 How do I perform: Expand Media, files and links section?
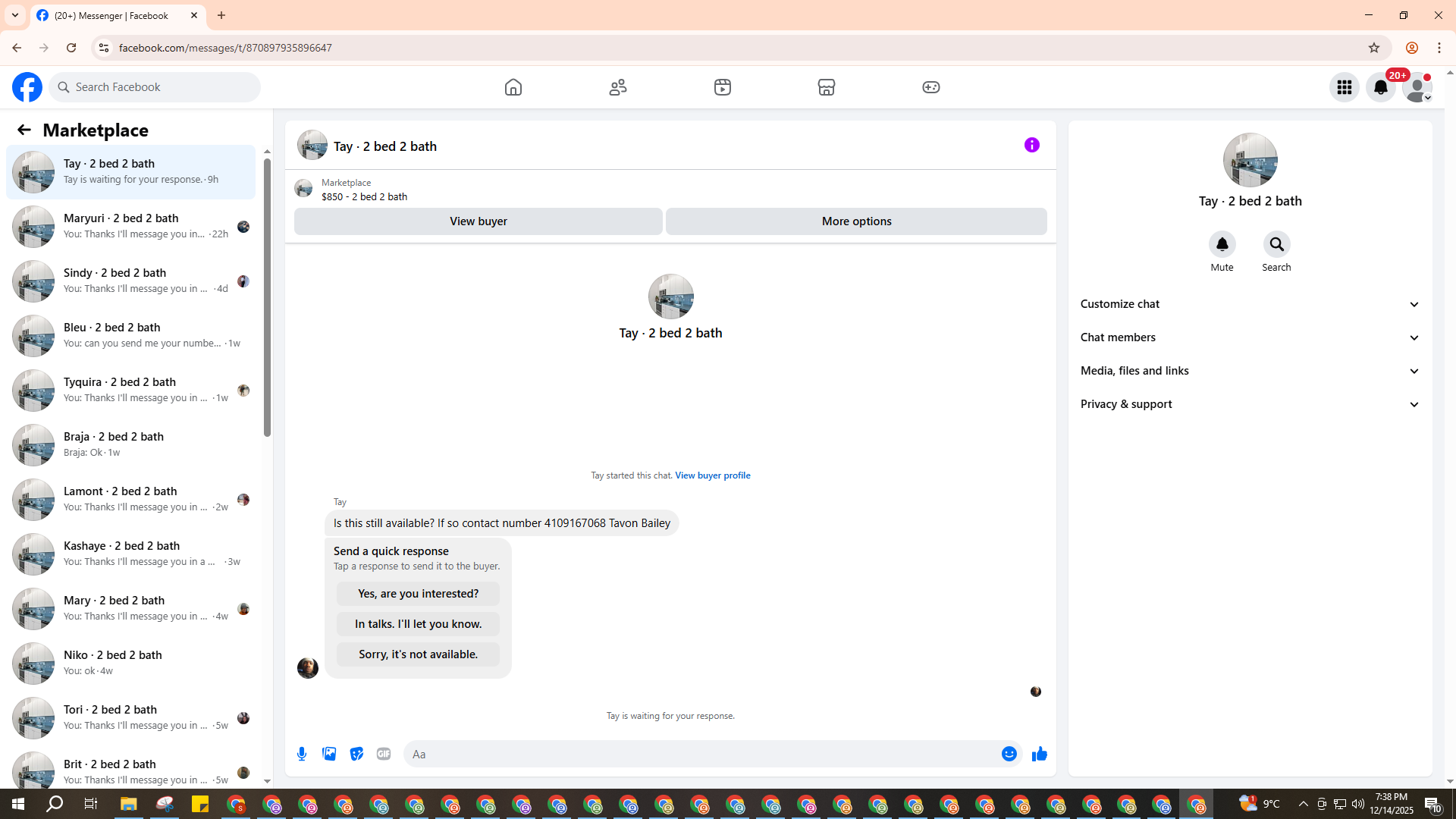click(1250, 371)
